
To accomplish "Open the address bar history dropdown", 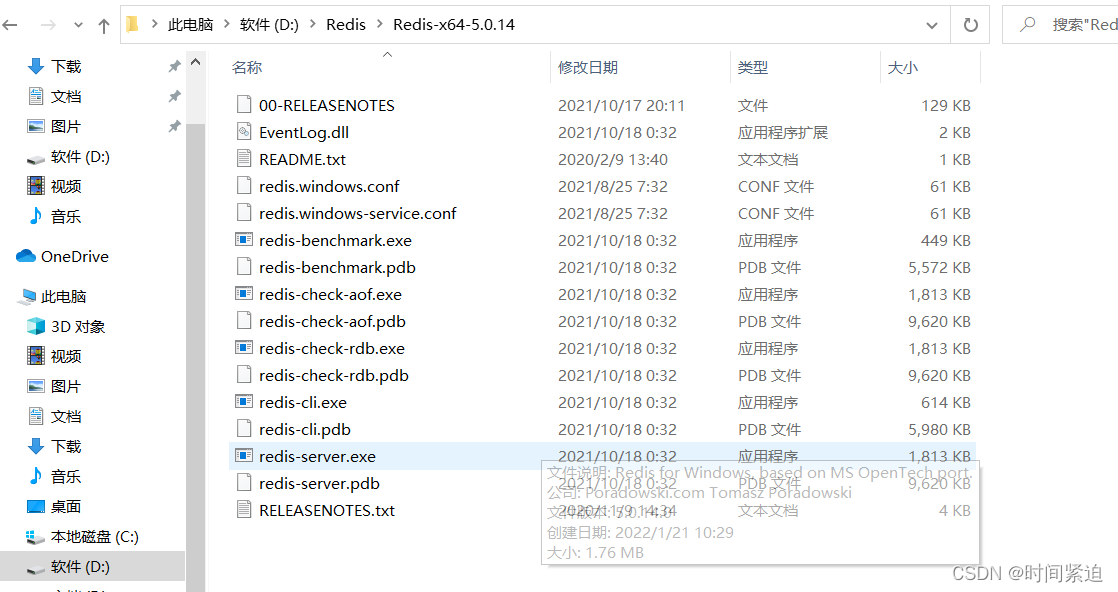I will point(932,25).
